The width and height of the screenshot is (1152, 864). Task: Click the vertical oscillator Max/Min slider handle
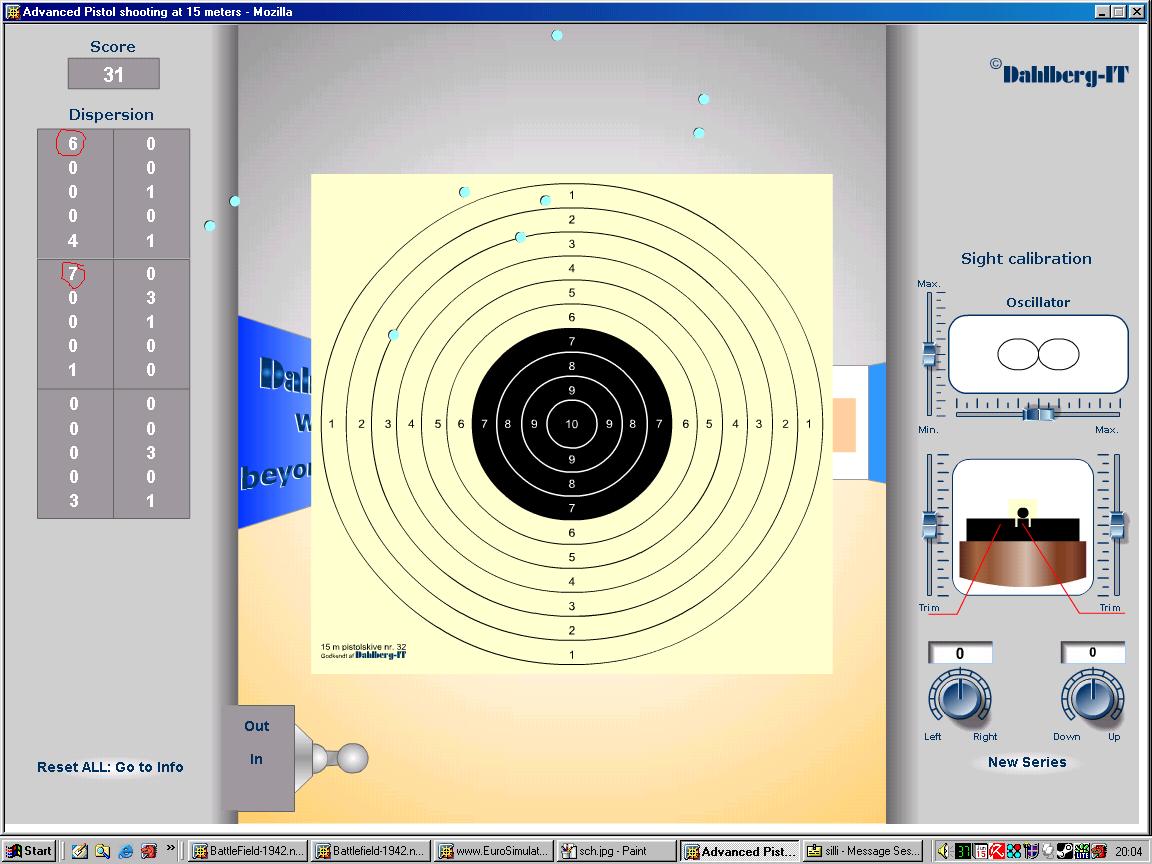929,355
